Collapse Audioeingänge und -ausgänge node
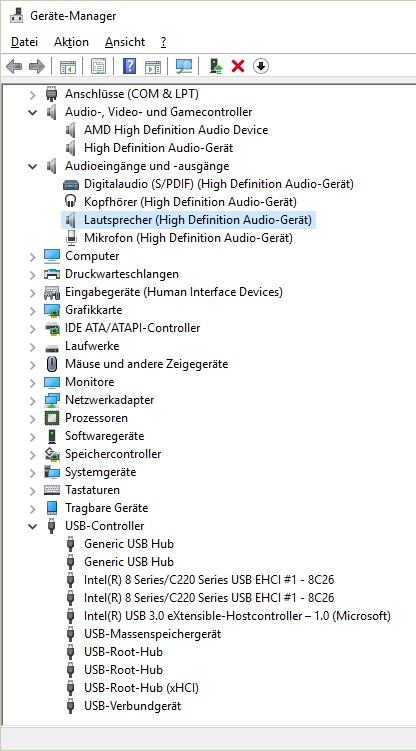 pos(33,166)
